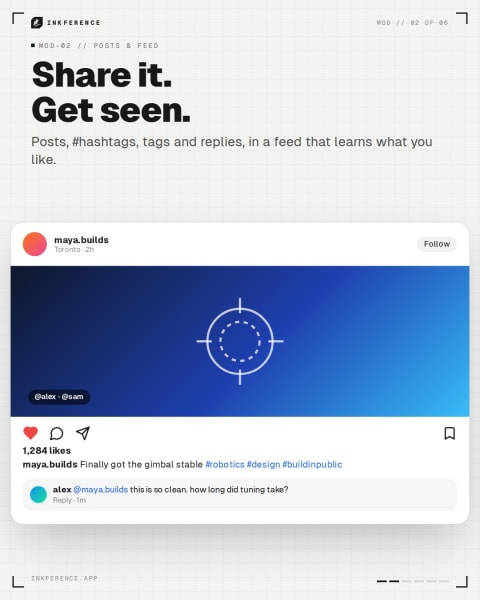
Task: Tap the crosshair target in the post image
Action: [240, 341]
